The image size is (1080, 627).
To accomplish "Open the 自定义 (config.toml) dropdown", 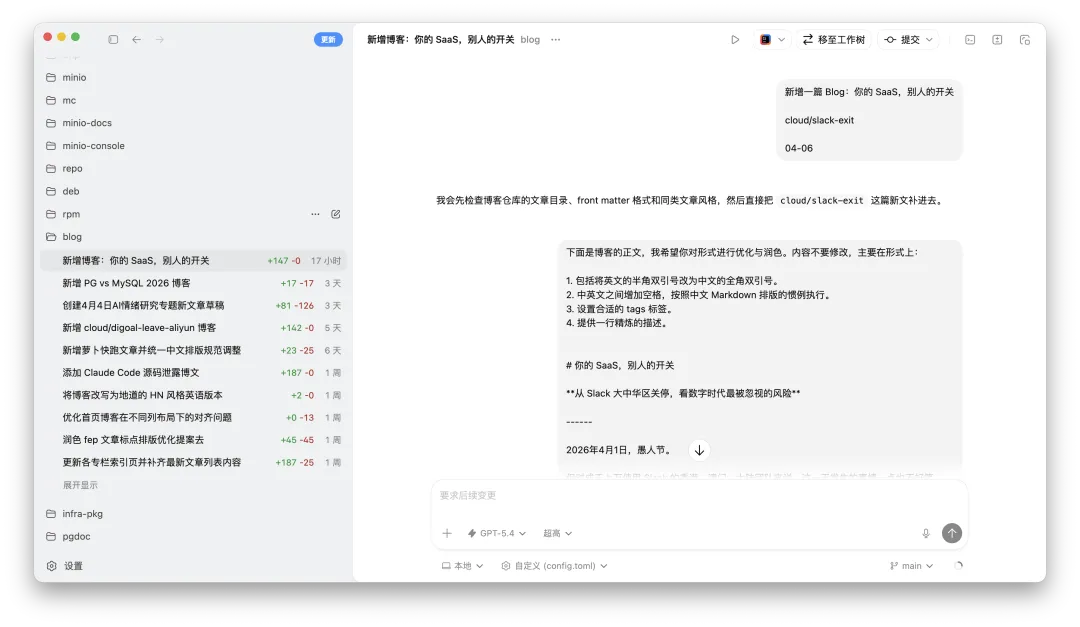I will point(554,565).
